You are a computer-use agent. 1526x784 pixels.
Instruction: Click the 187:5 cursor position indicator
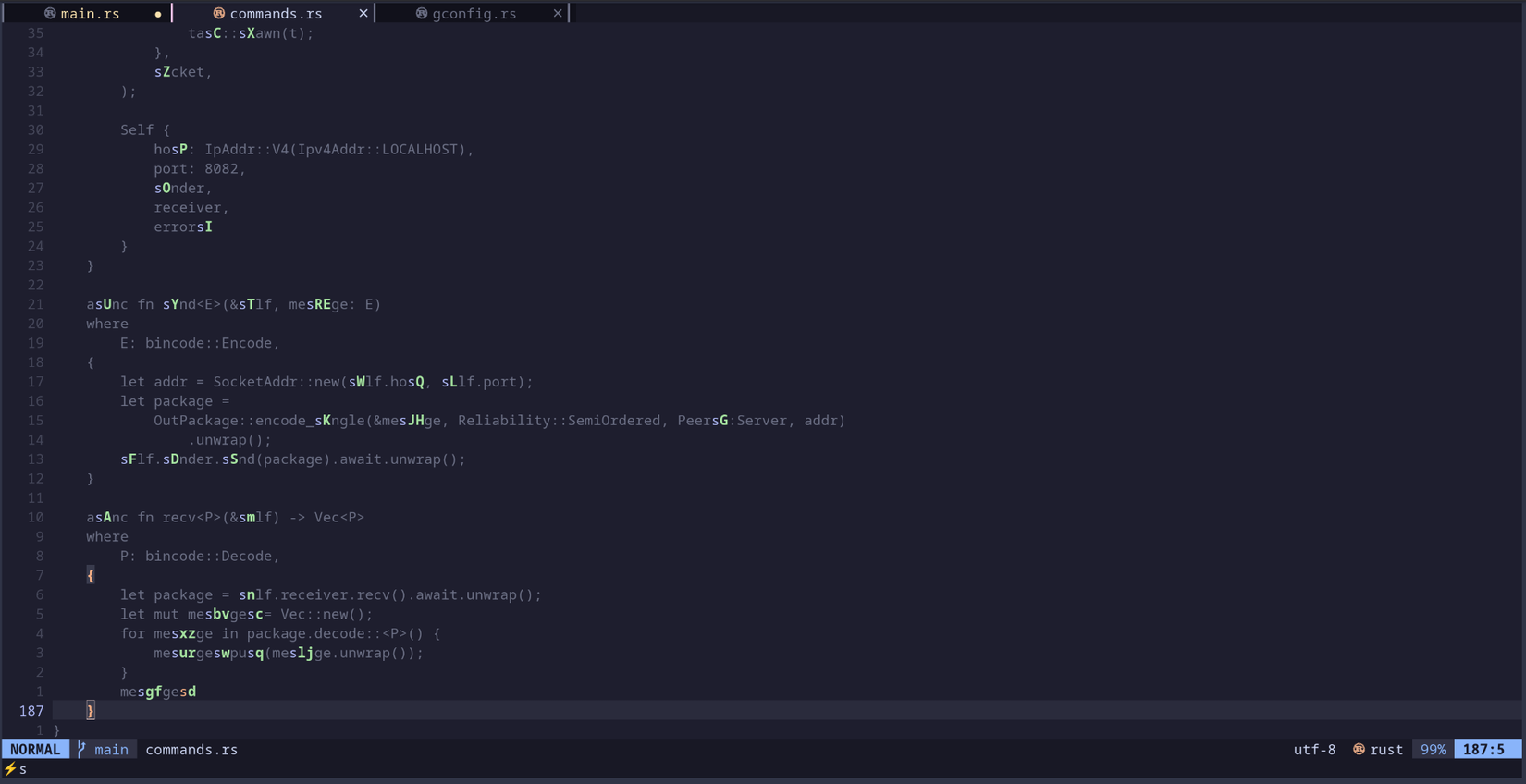click(x=1484, y=750)
